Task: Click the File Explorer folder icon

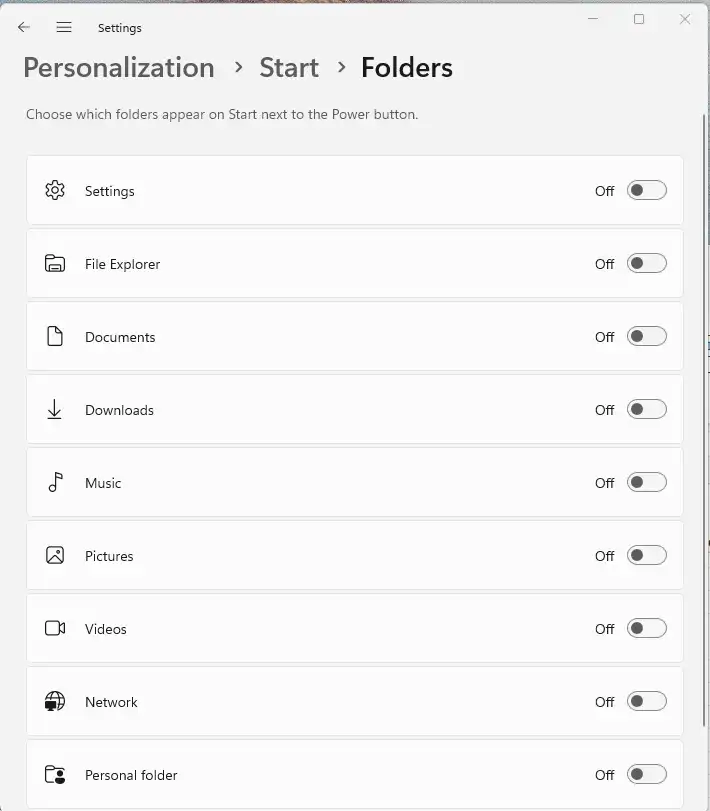Action: pyautogui.click(x=55, y=264)
